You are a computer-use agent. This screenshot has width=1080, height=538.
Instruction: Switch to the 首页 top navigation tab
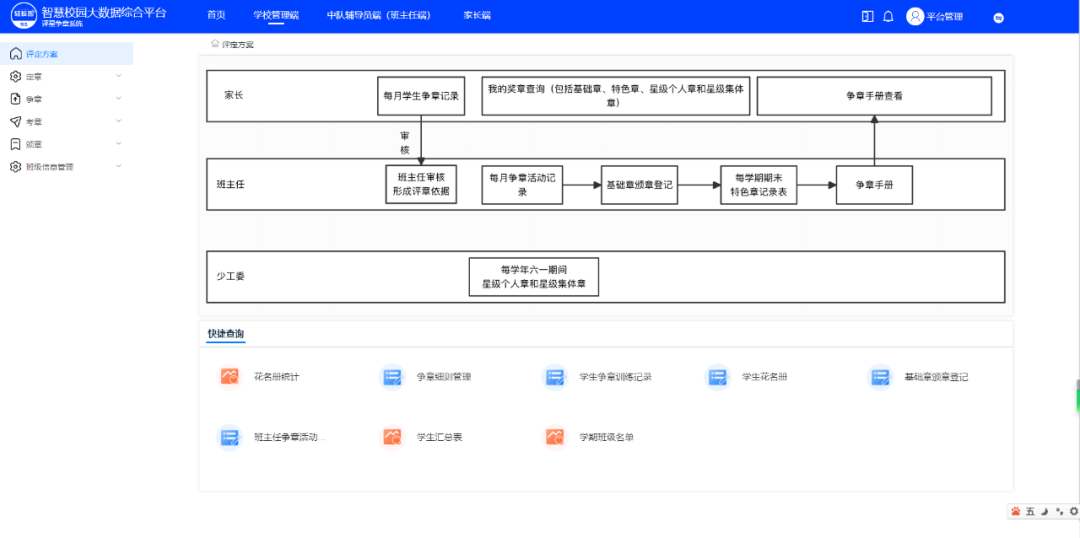click(216, 16)
